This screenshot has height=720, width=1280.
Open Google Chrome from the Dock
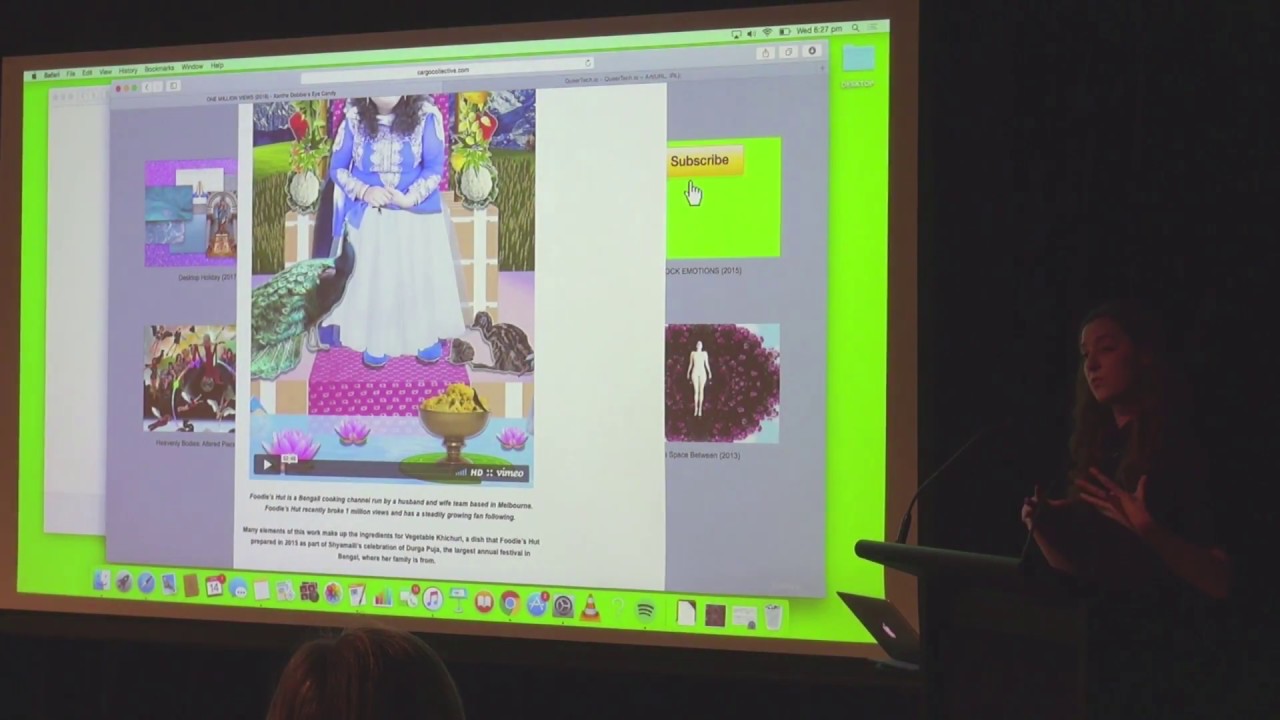point(510,603)
